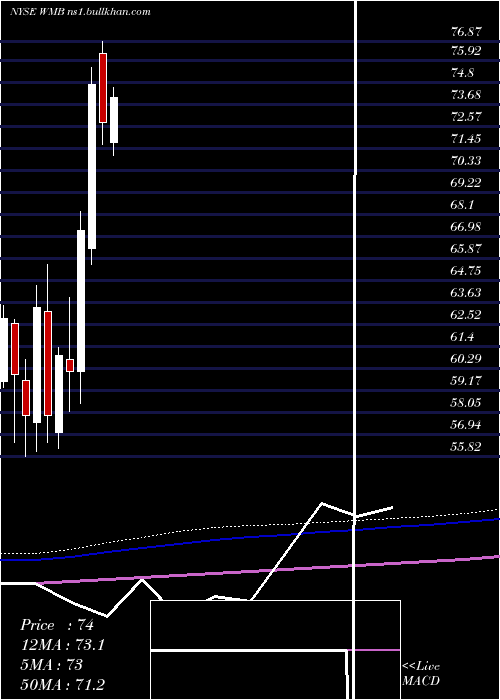Select the 61.4 price axis label

point(462,336)
